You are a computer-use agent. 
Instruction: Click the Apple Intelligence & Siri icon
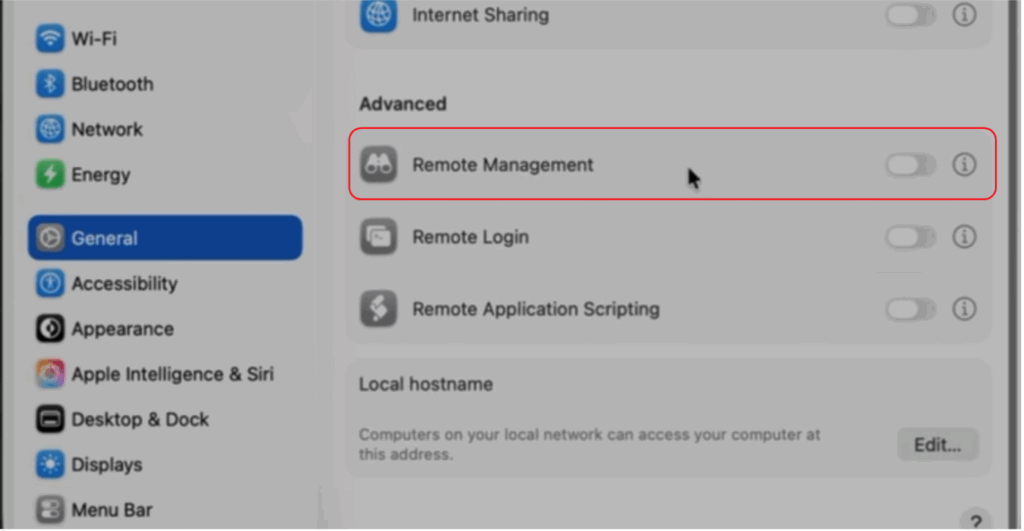50,374
